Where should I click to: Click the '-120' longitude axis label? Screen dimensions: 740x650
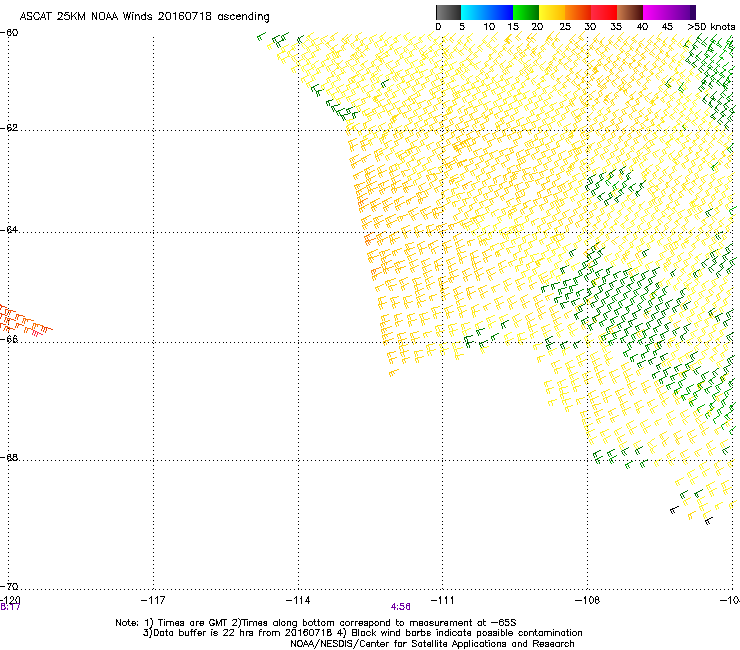[10, 600]
